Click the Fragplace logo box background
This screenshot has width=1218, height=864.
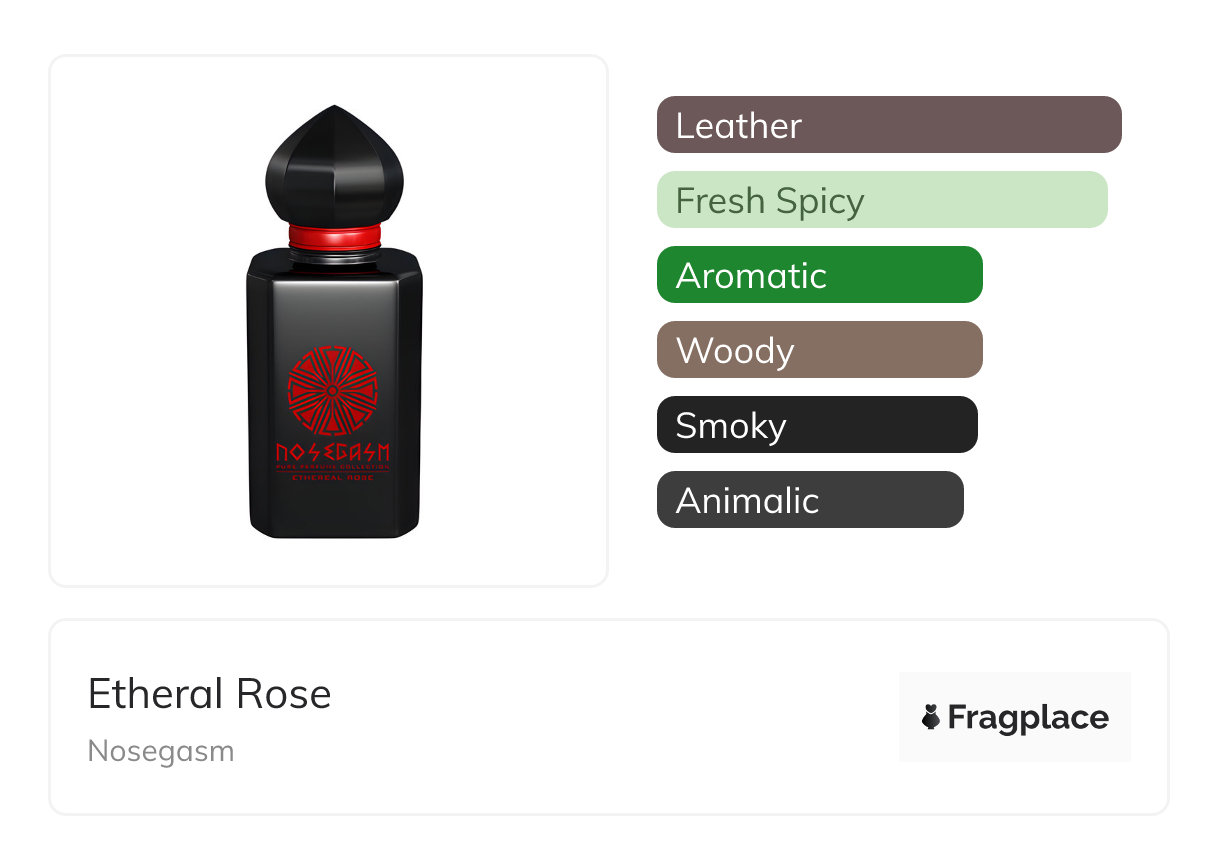1015,717
